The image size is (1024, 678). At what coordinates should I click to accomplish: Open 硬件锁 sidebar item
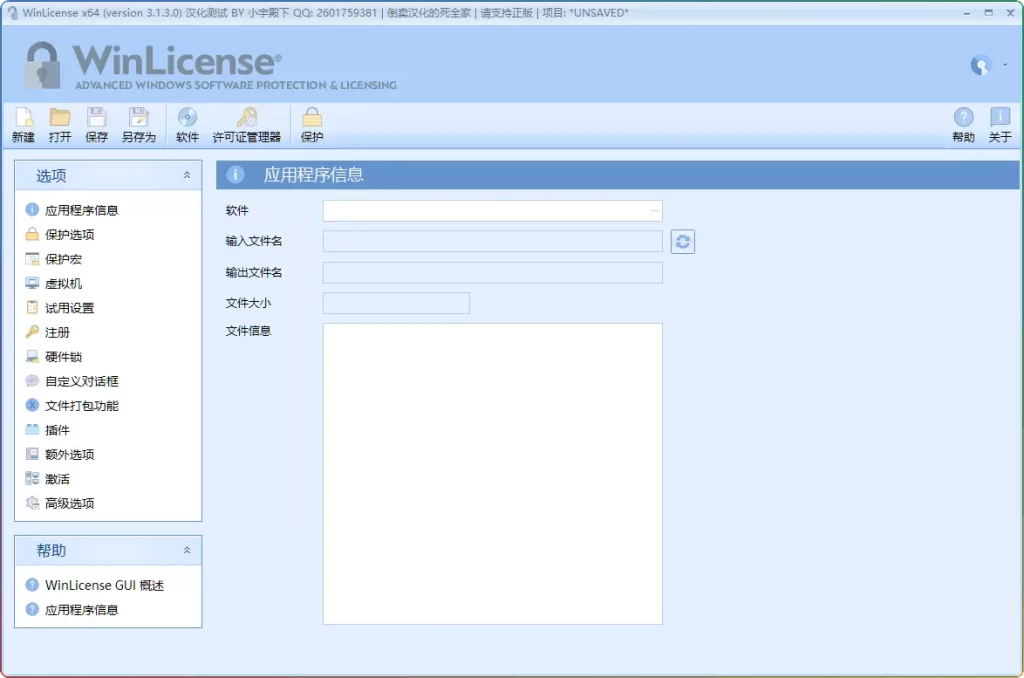[x=54, y=357]
